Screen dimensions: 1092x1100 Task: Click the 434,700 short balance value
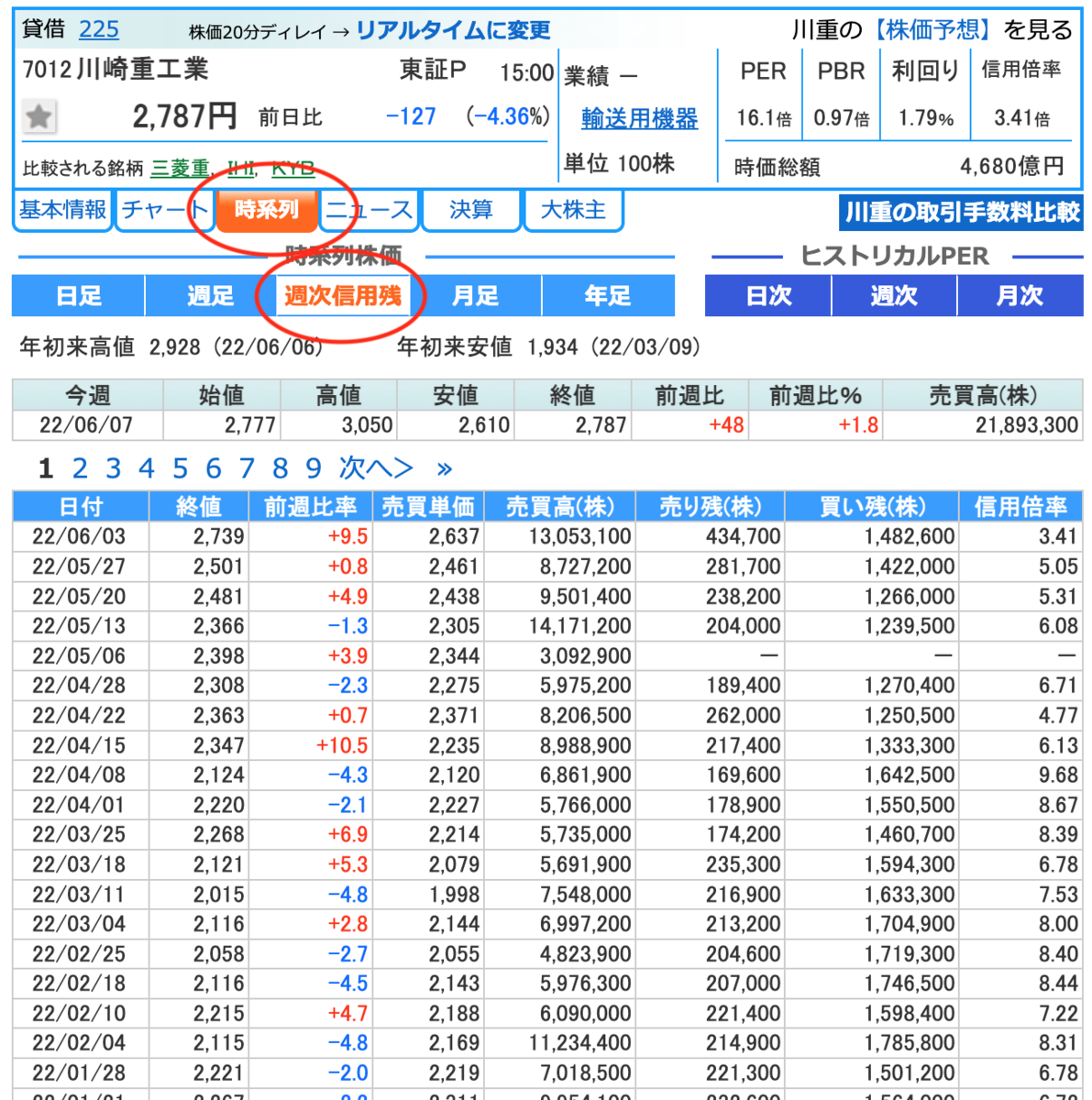click(x=744, y=537)
